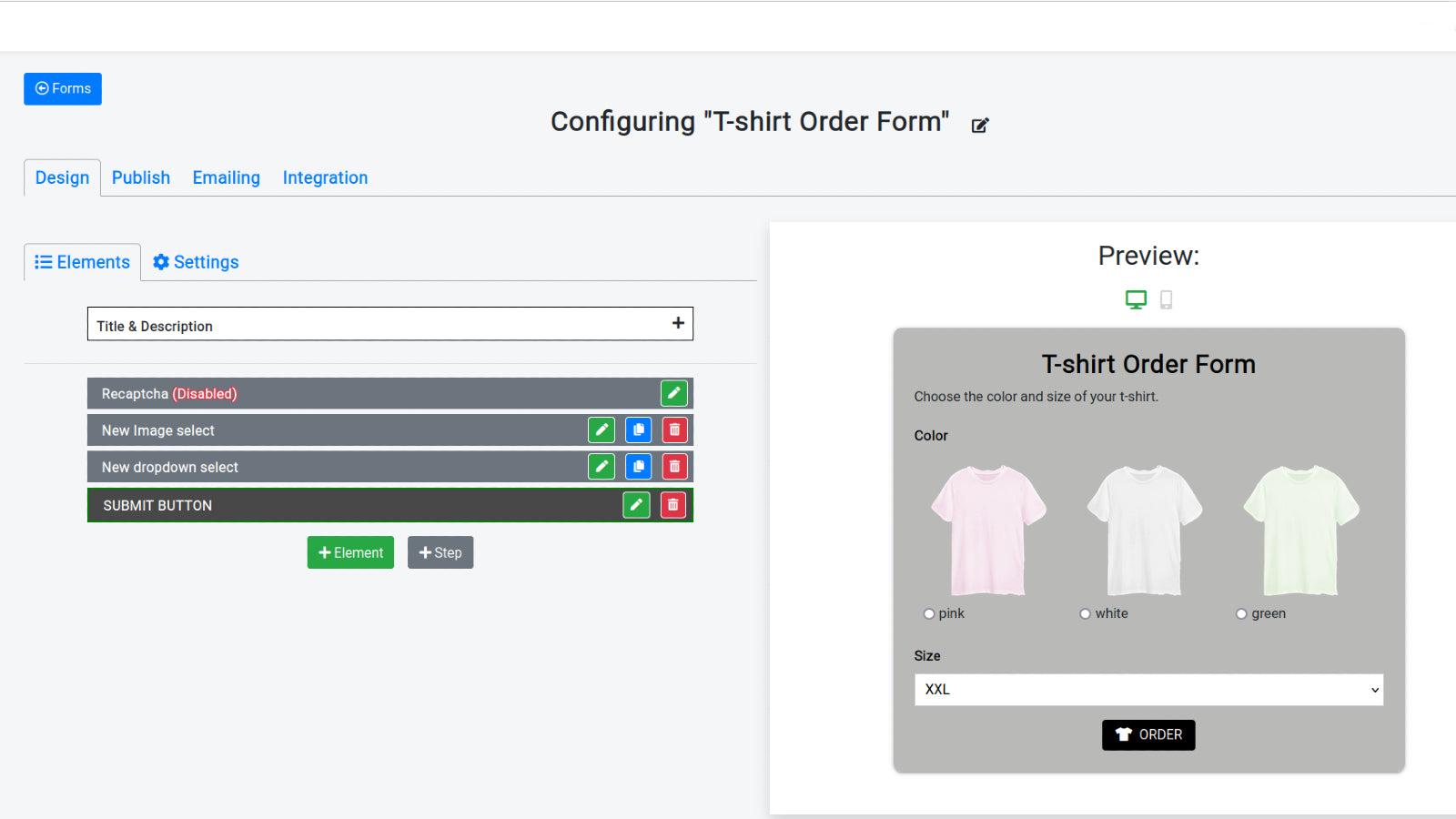The image size is (1456, 819).
Task: Duplicate the New Image select element
Action: pos(638,430)
